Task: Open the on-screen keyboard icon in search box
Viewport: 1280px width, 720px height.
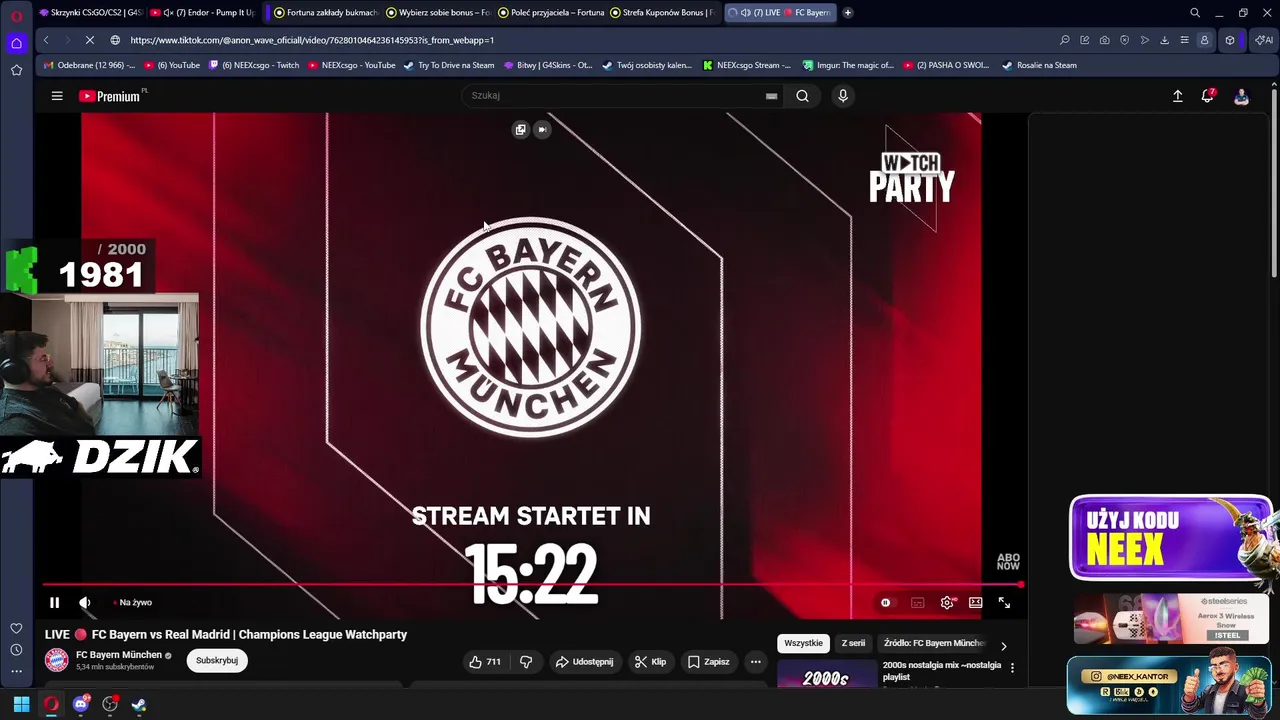Action: click(x=771, y=96)
